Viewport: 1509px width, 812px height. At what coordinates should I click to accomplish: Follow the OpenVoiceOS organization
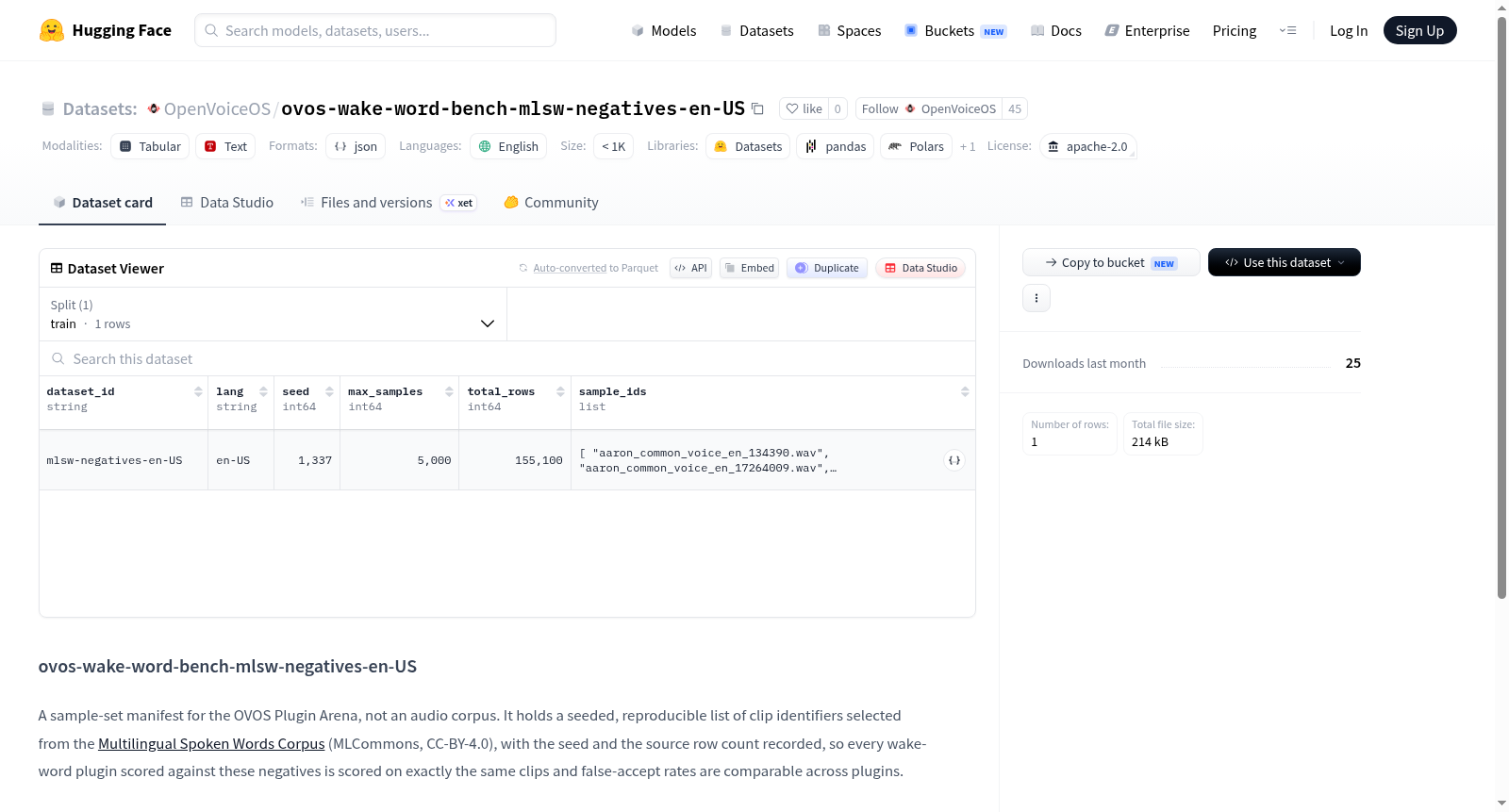(x=928, y=108)
